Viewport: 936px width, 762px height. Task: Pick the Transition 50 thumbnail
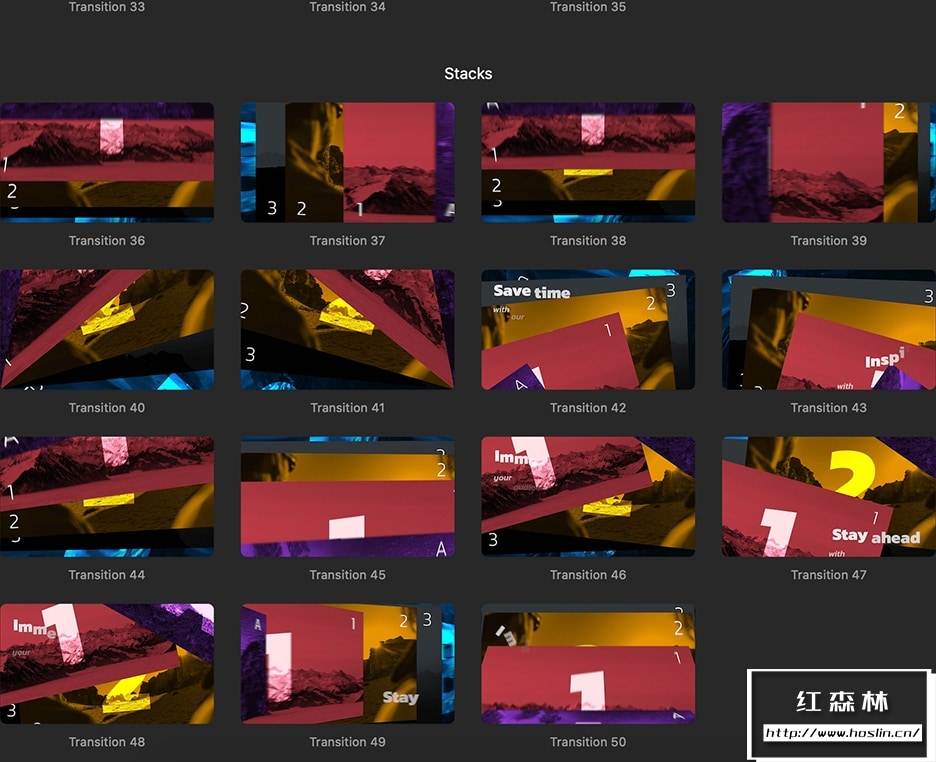(x=588, y=664)
